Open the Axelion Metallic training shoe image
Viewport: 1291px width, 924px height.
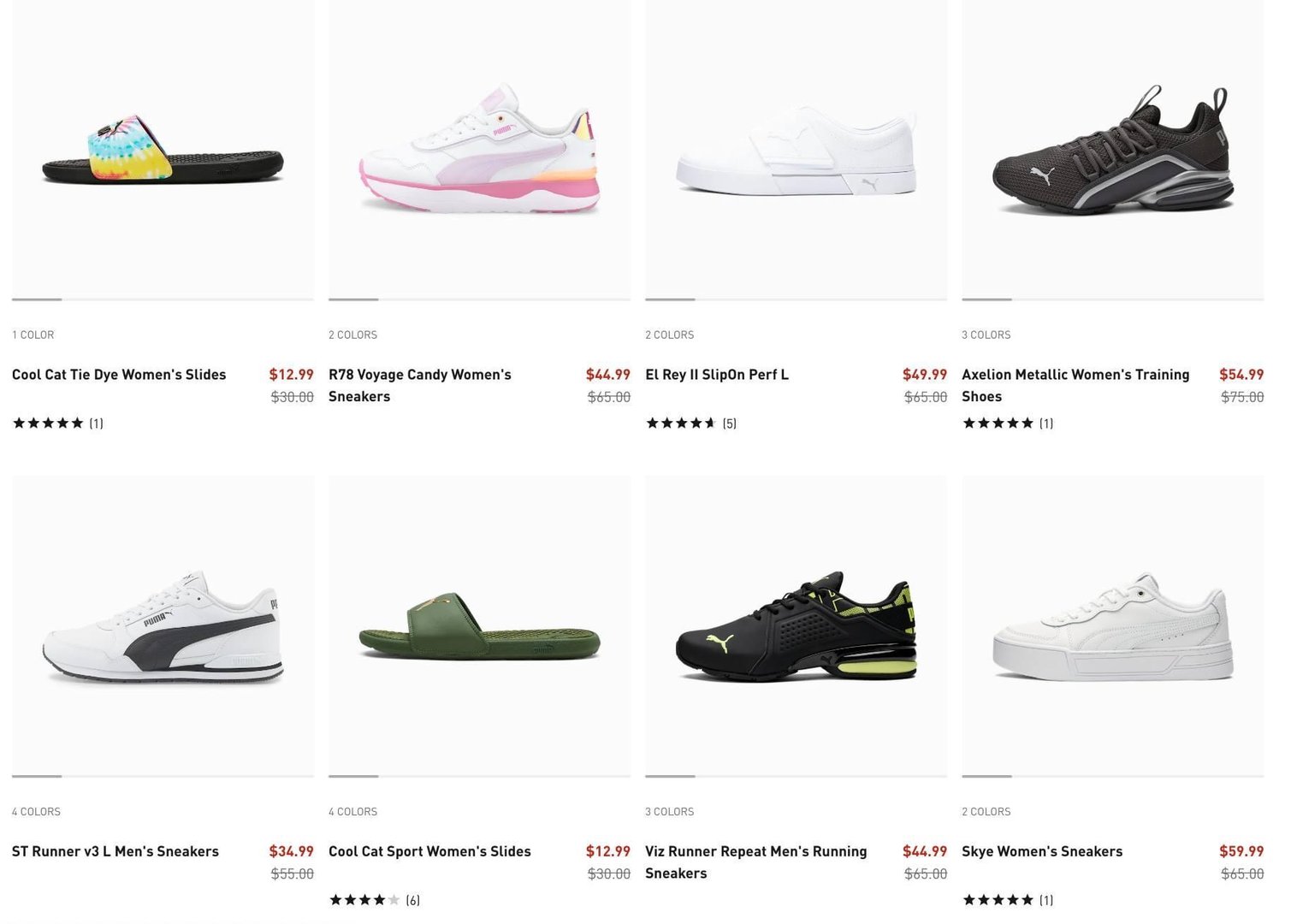(x=1112, y=150)
